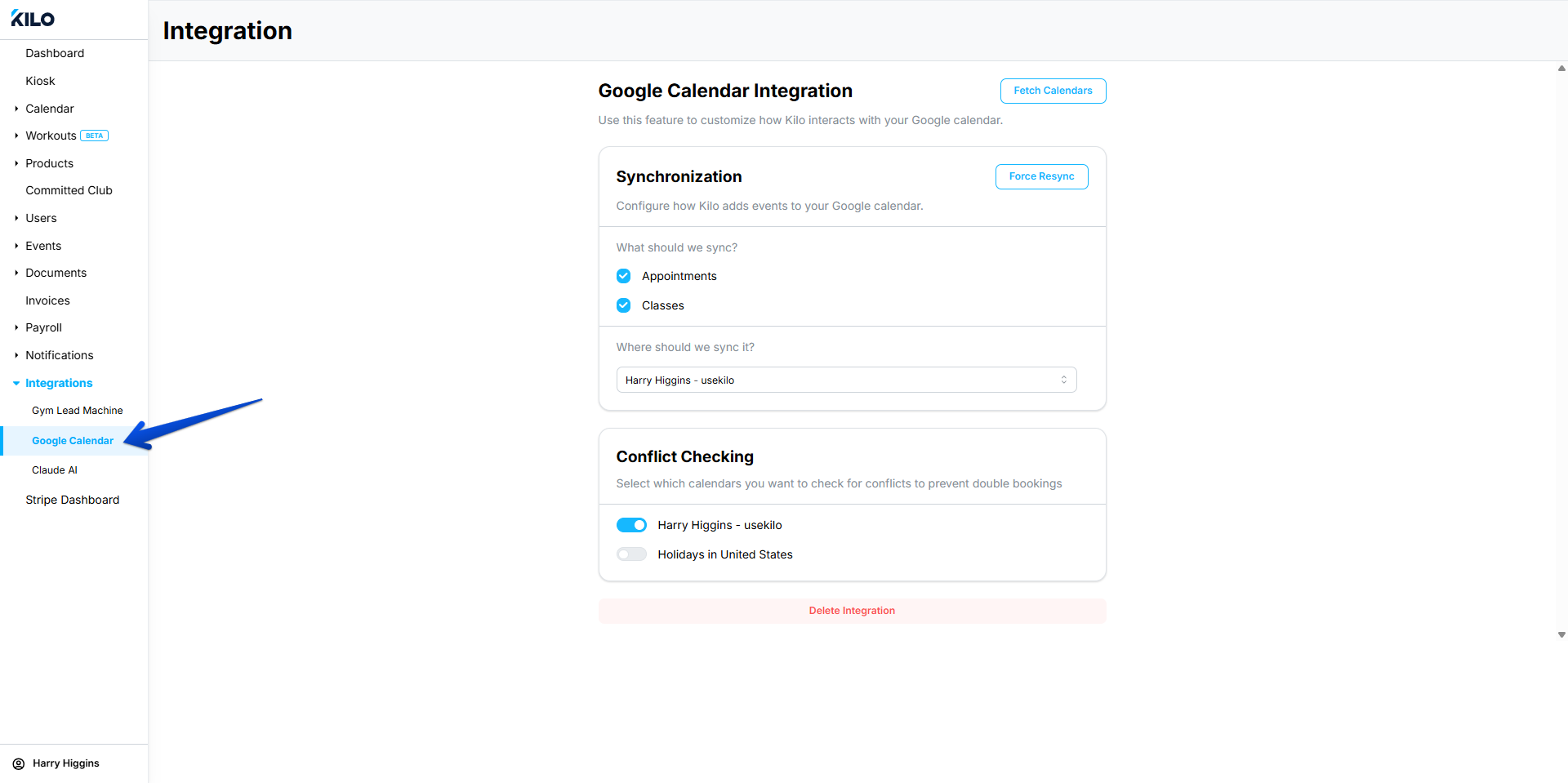Open Gym Lead Machine integration

click(x=78, y=411)
